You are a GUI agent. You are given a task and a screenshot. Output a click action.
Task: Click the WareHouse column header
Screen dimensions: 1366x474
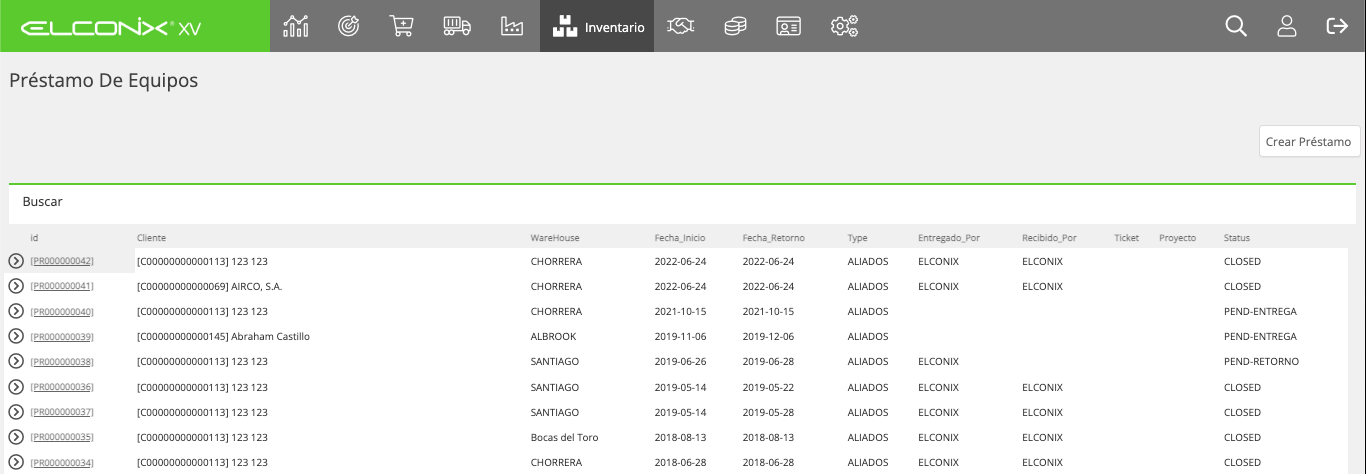555,238
